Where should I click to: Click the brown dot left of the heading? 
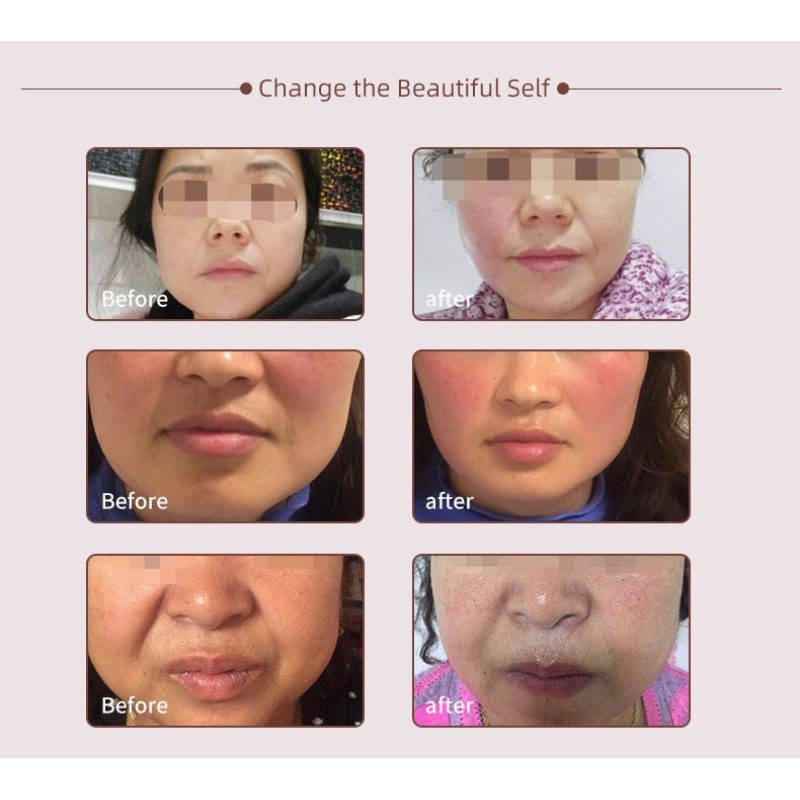click(246, 89)
